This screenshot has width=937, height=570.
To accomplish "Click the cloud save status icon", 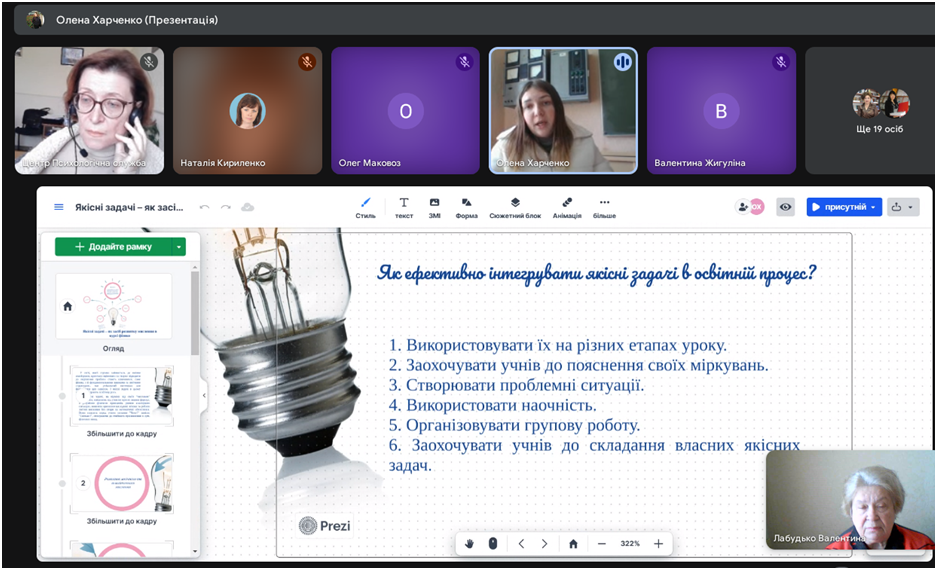I will coord(247,207).
